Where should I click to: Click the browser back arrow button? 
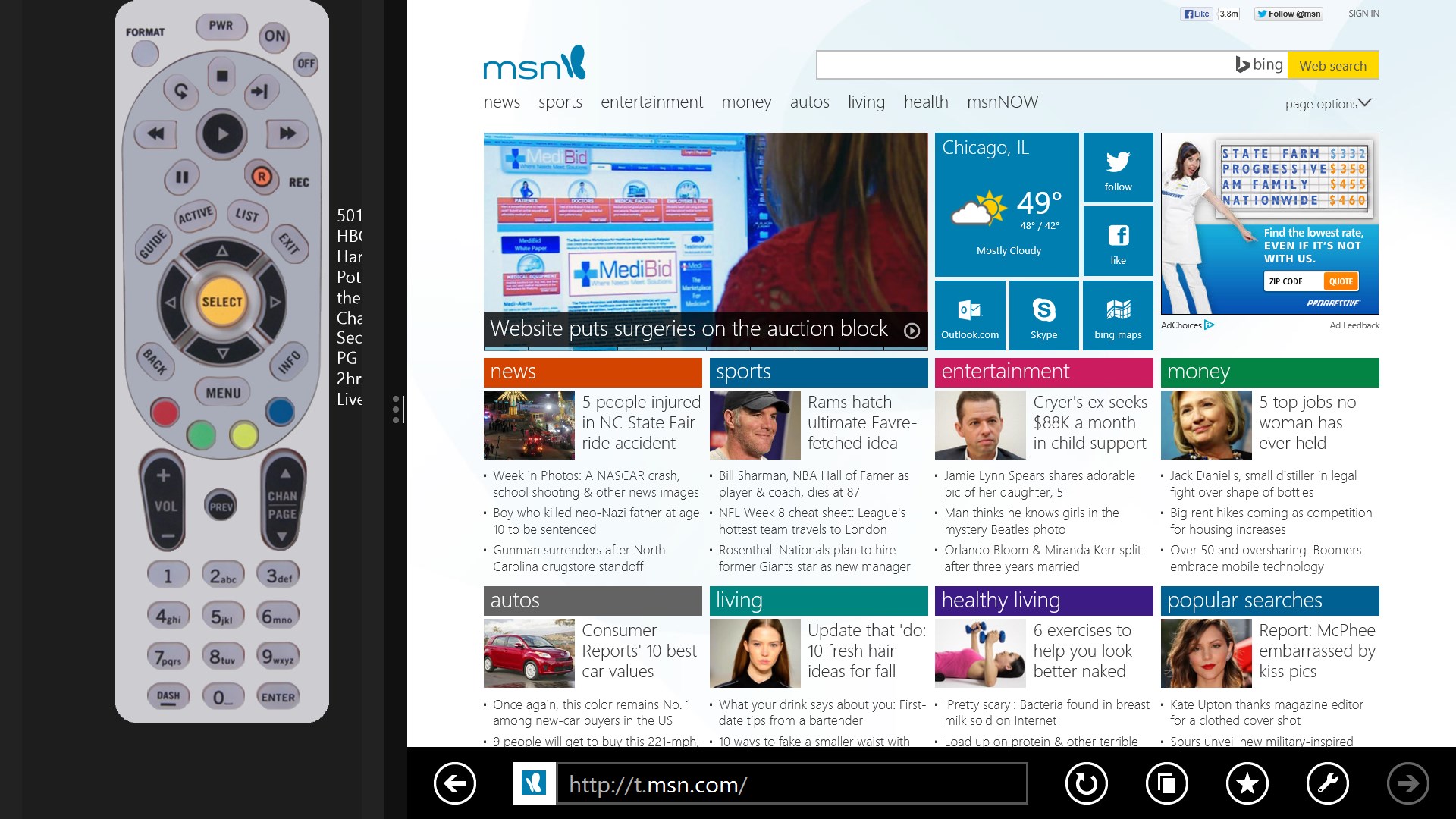click(x=455, y=783)
